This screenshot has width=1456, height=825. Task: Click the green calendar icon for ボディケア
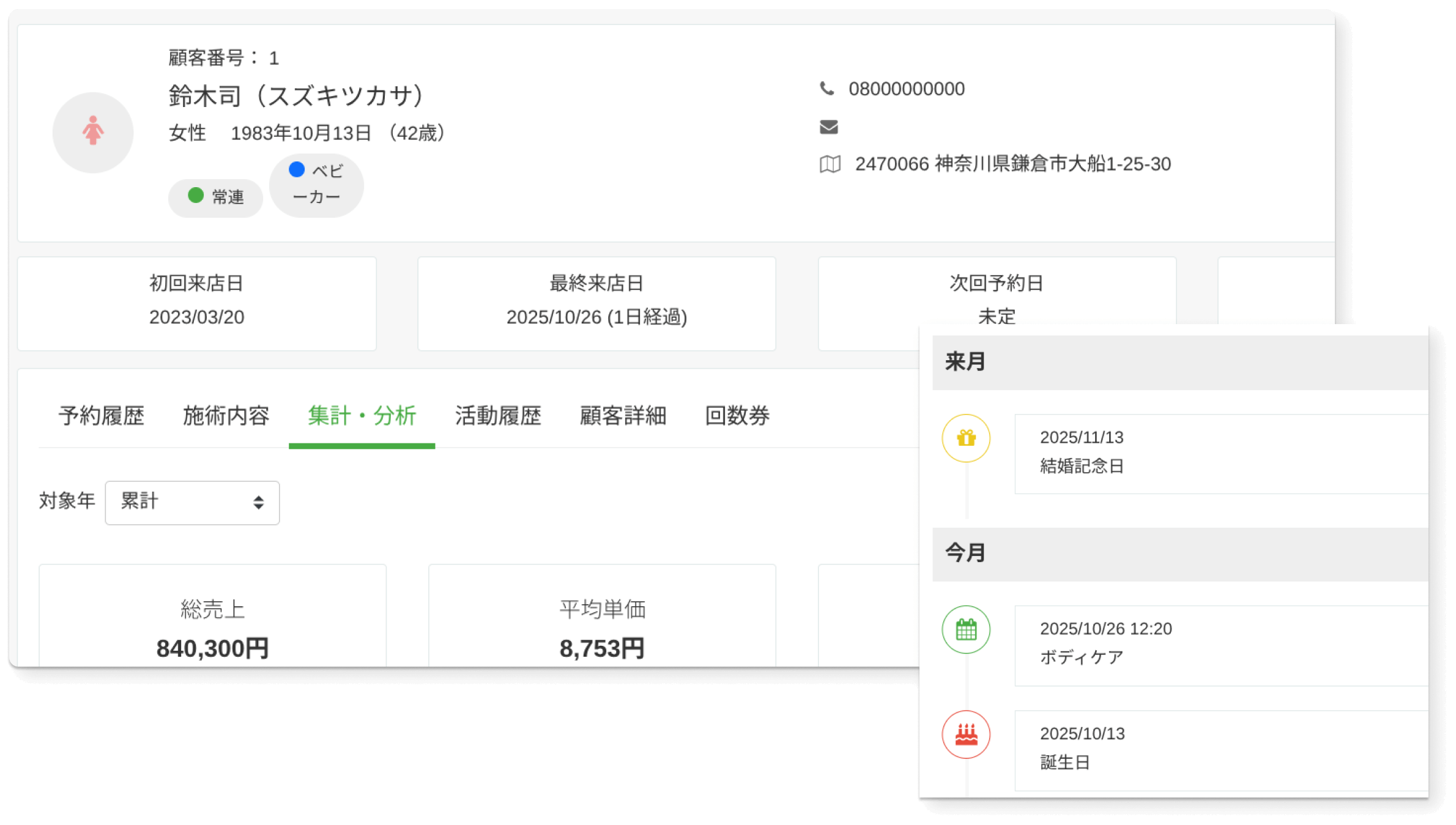pos(965,629)
